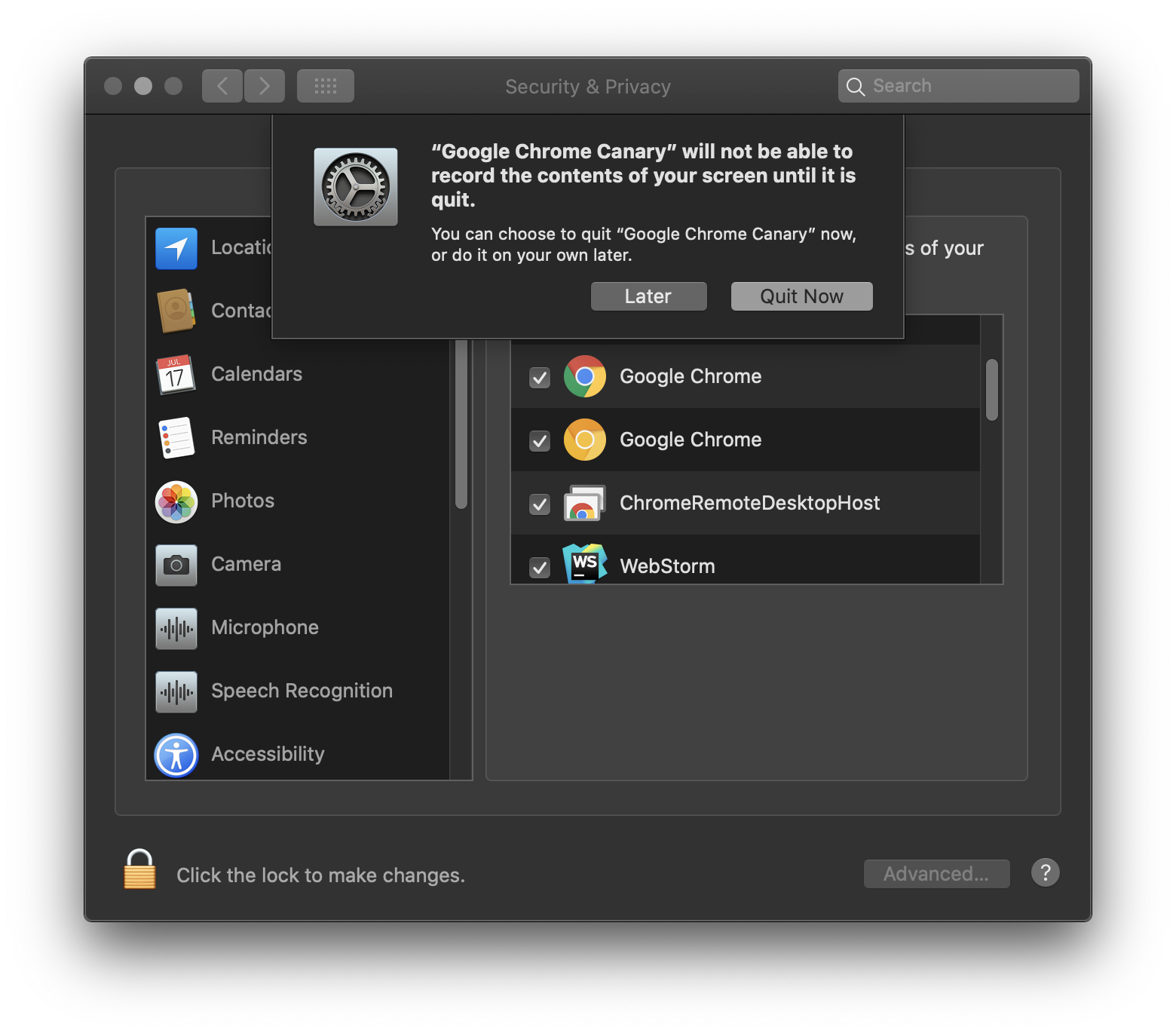Select the Photos label in the sidebar
The image size is (1176, 1033).
tap(243, 501)
